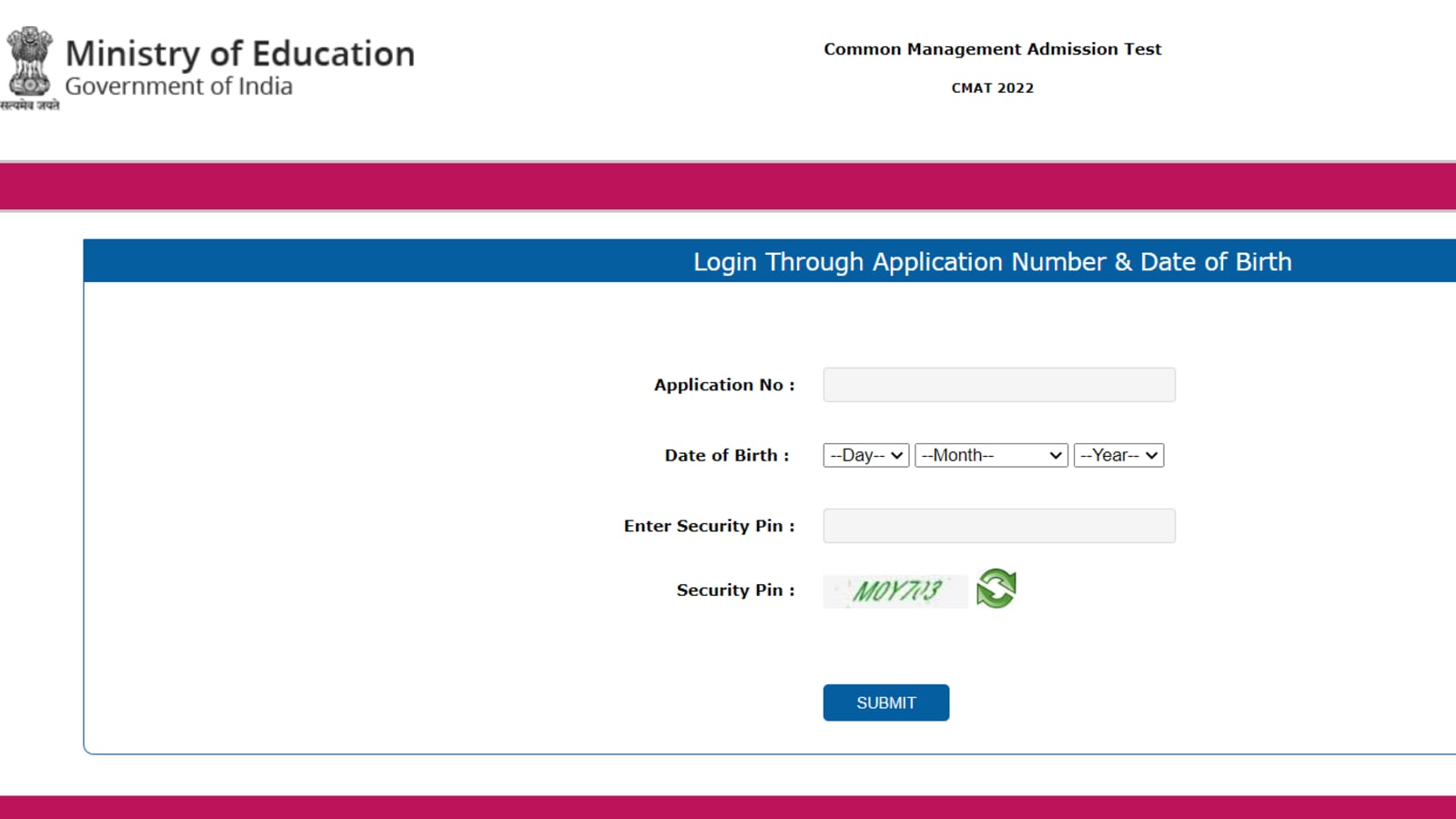Click the Application No label
The height and width of the screenshot is (819, 1456).
click(724, 385)
